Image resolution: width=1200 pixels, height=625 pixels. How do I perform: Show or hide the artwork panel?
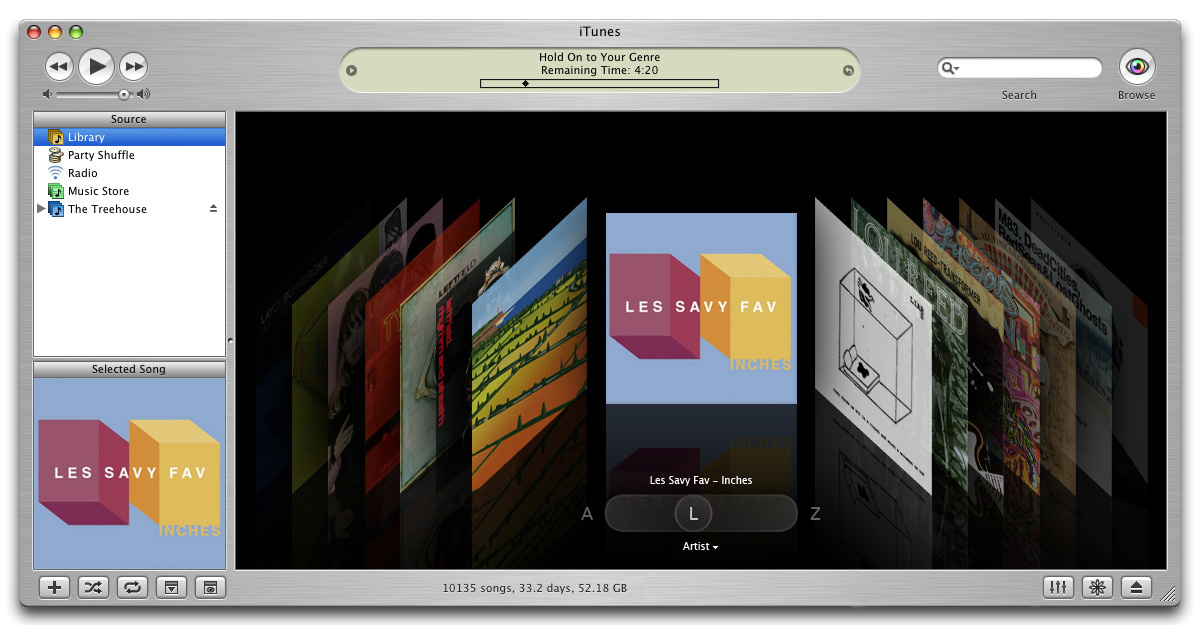[x=171, y=587]
